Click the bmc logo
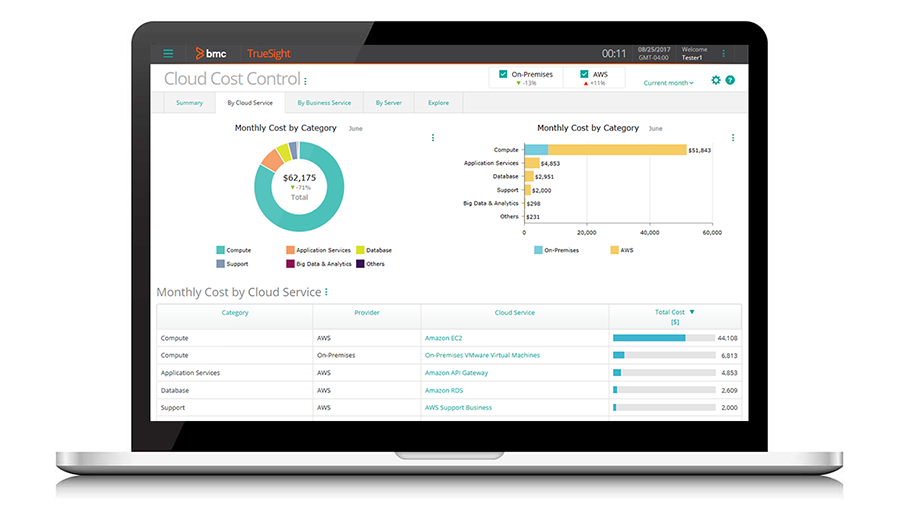 211,53
